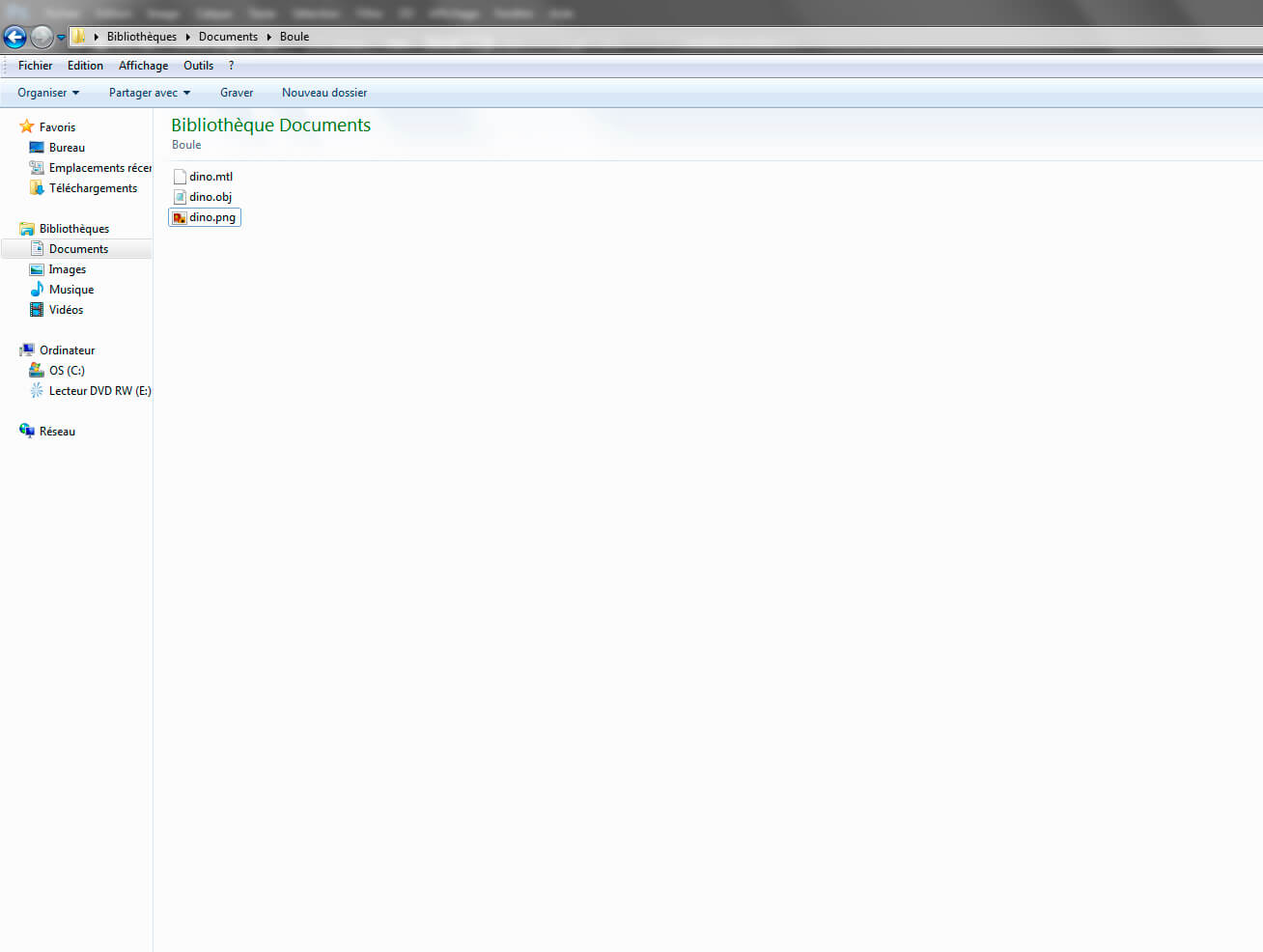Image resolution: width=1263 pixels, height=952 pixels.
Task: Click the Forward navigation arrow button
Action: tap(42, 37)
